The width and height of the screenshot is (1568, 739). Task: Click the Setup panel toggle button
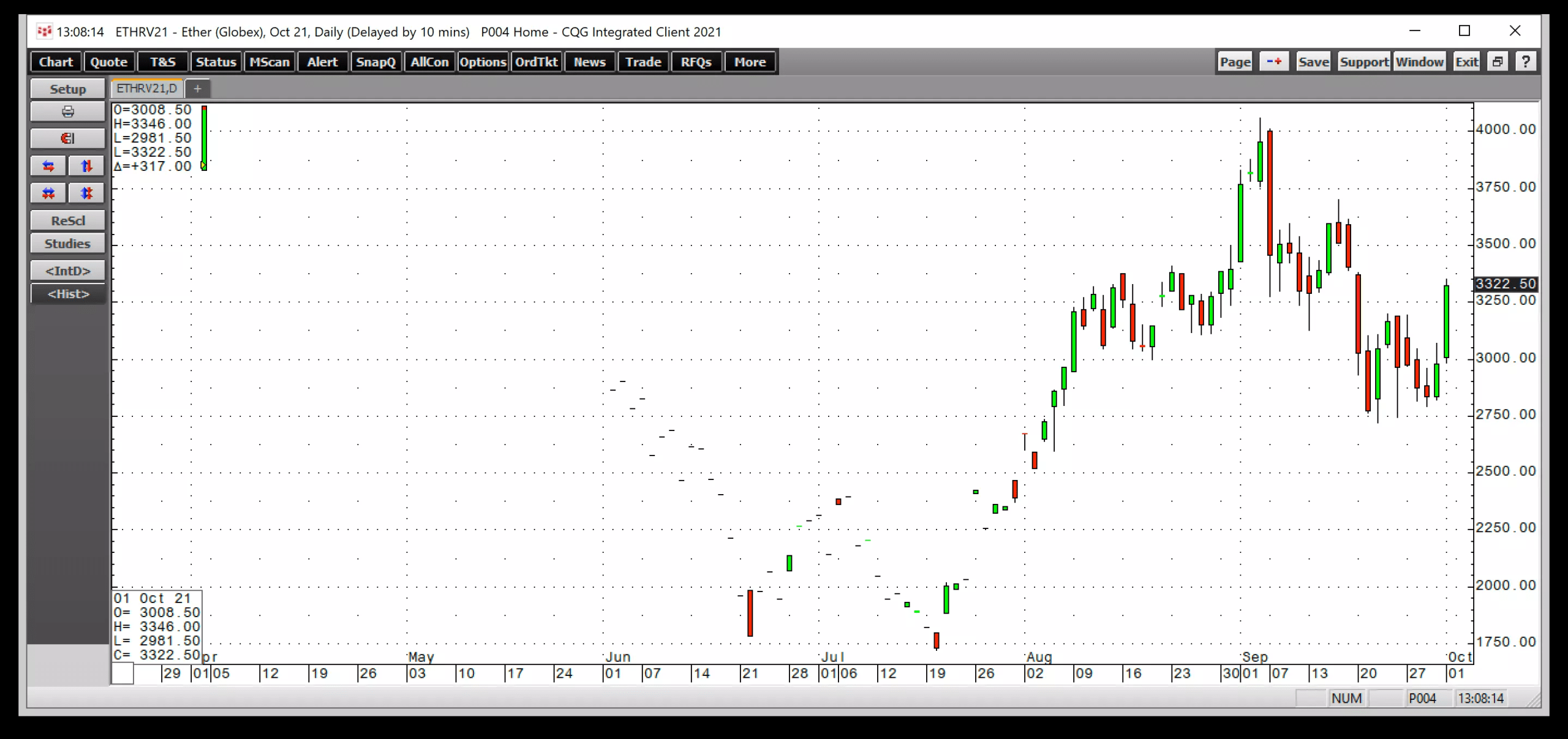[x=67, y=89]
